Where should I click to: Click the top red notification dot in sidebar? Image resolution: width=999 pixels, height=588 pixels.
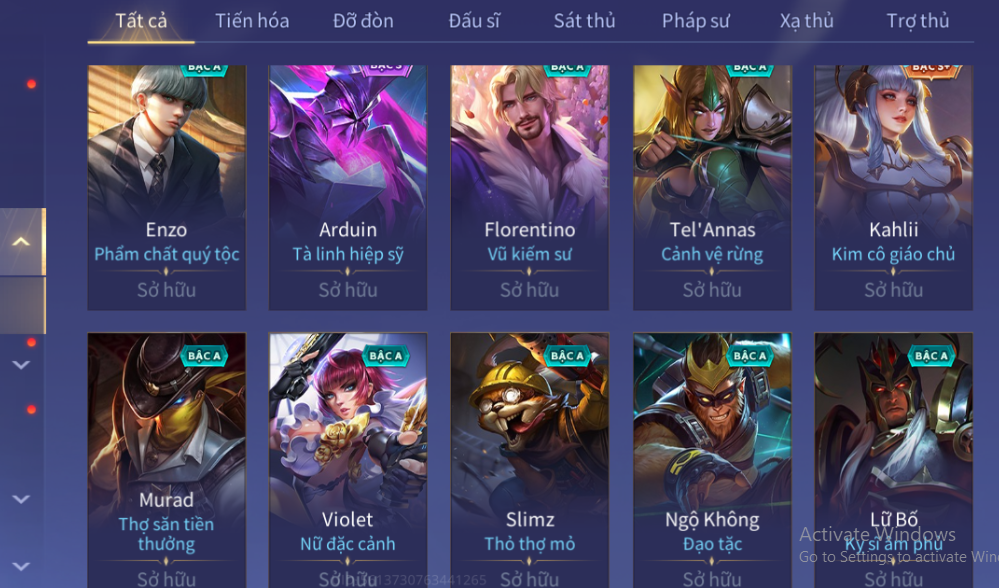tap(31, 84)
